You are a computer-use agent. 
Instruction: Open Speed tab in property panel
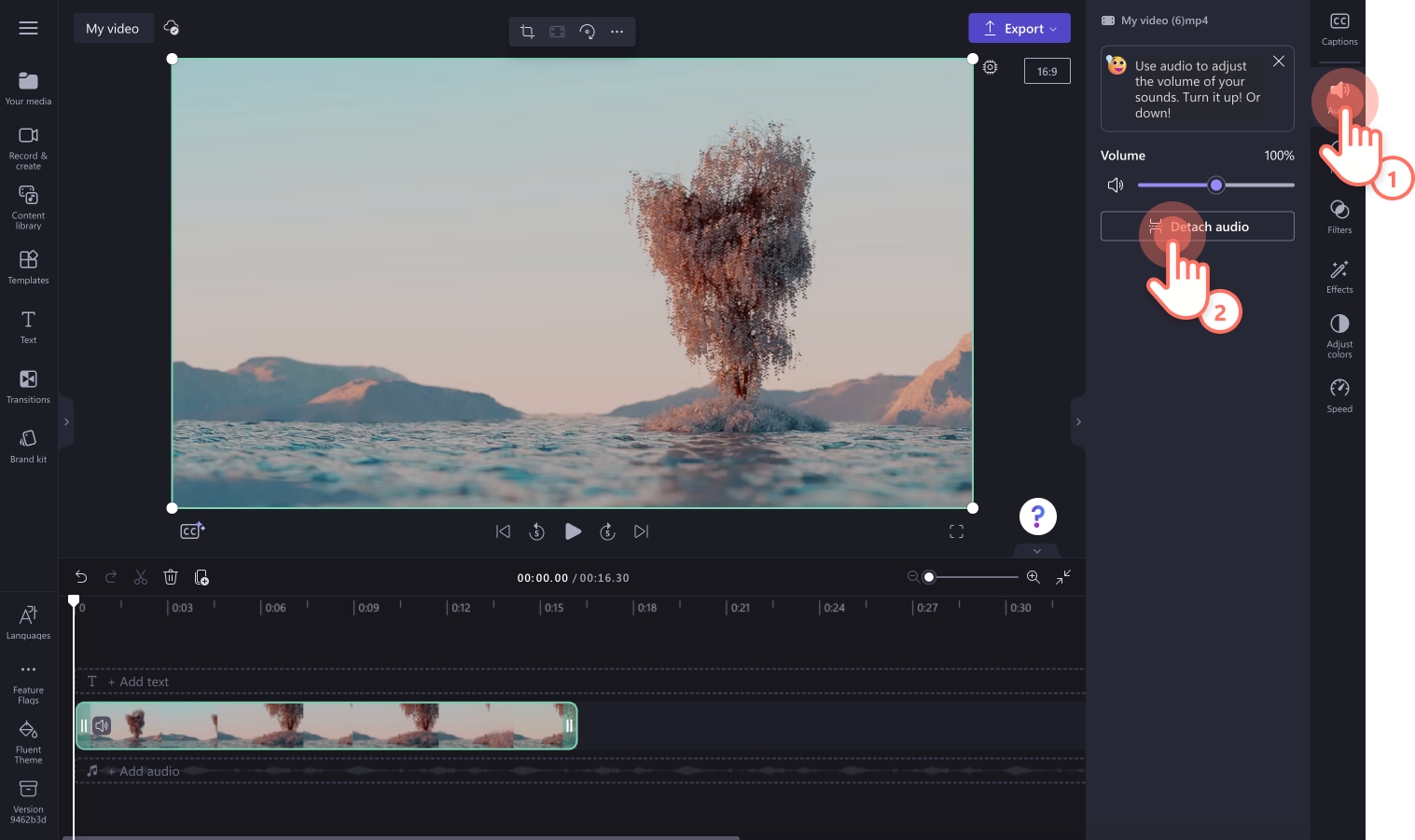pos(1339,395)
